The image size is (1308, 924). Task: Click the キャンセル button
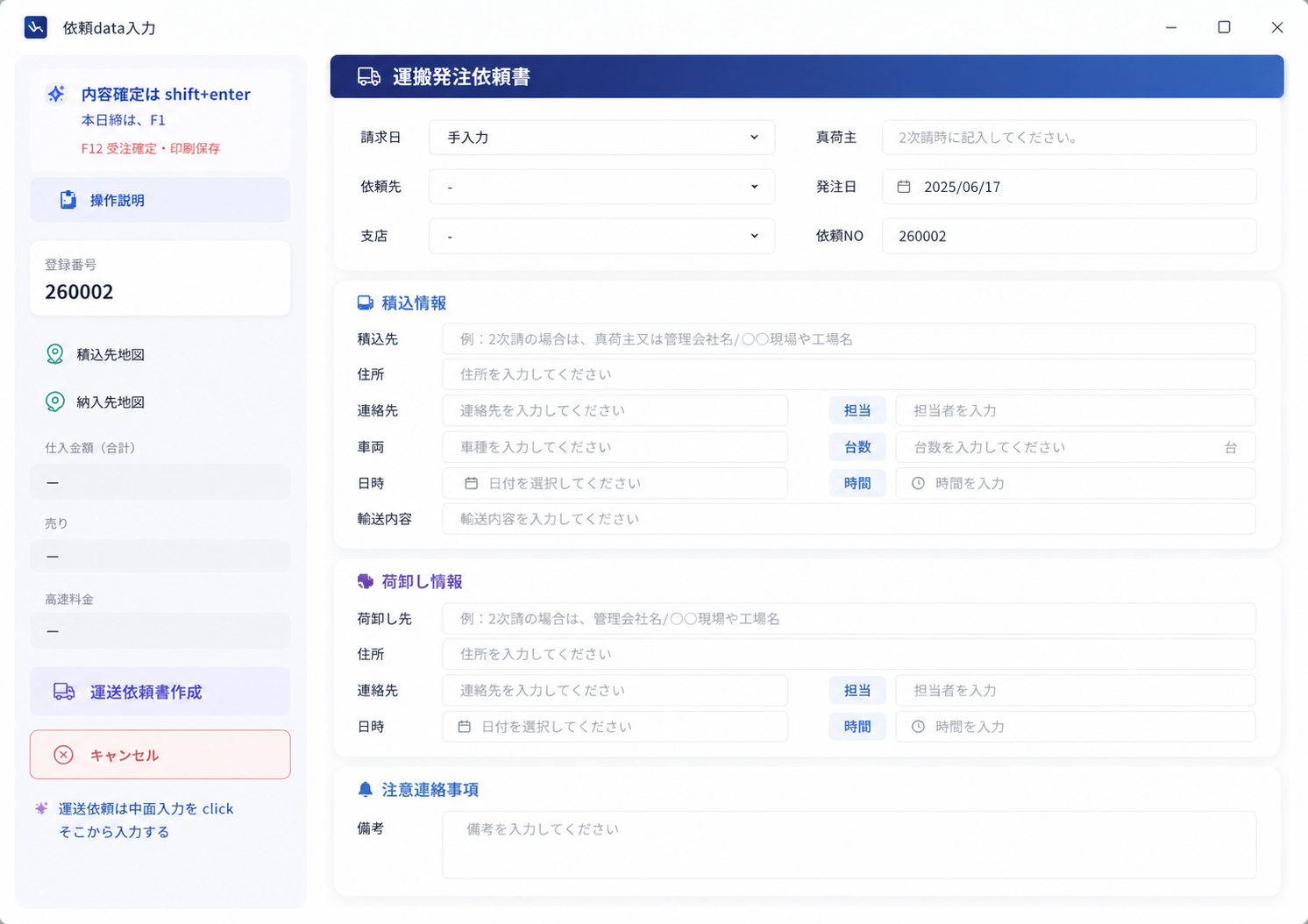[160, 755]
